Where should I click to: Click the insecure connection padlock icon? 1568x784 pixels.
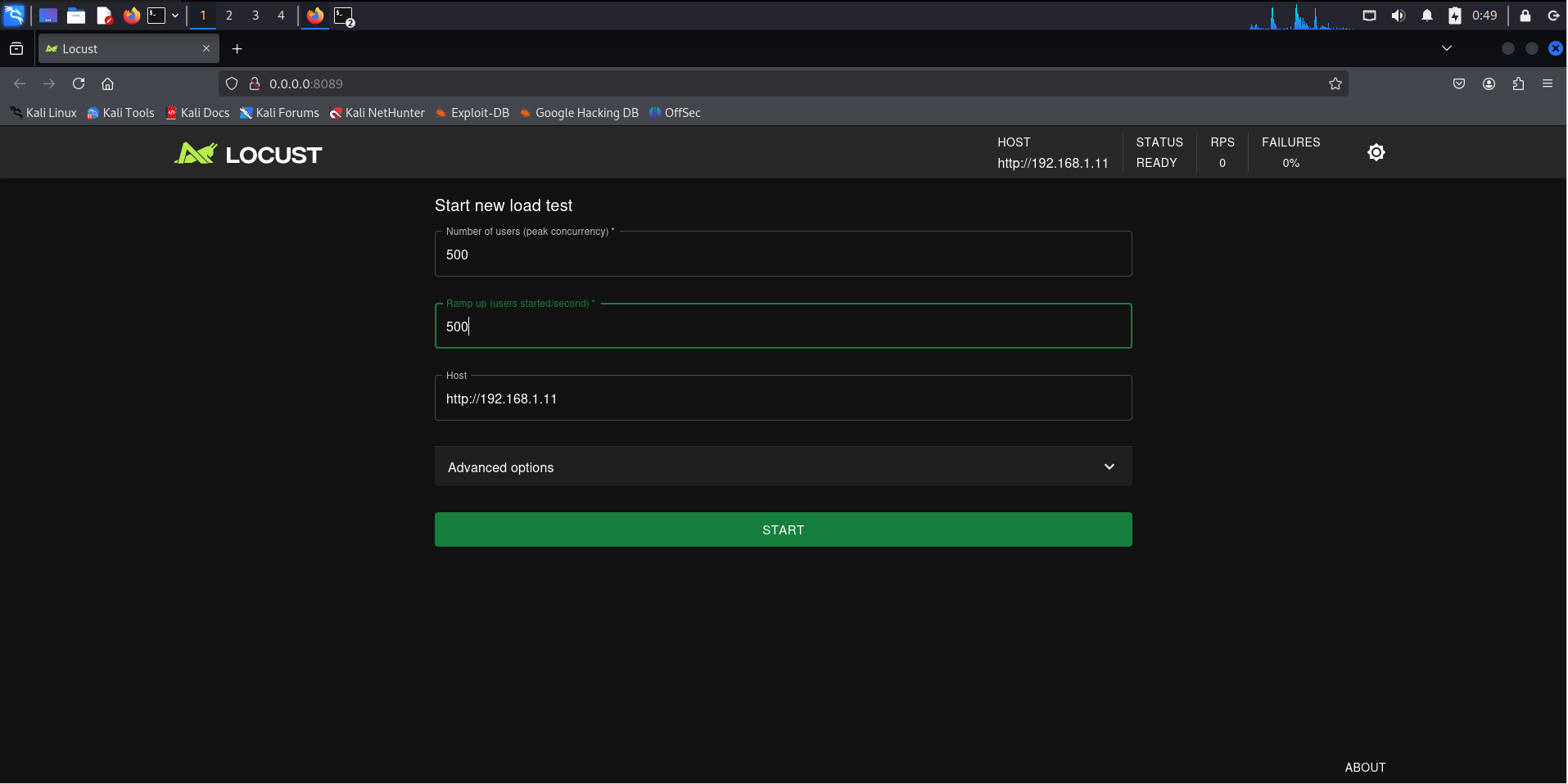click(255, 83)
